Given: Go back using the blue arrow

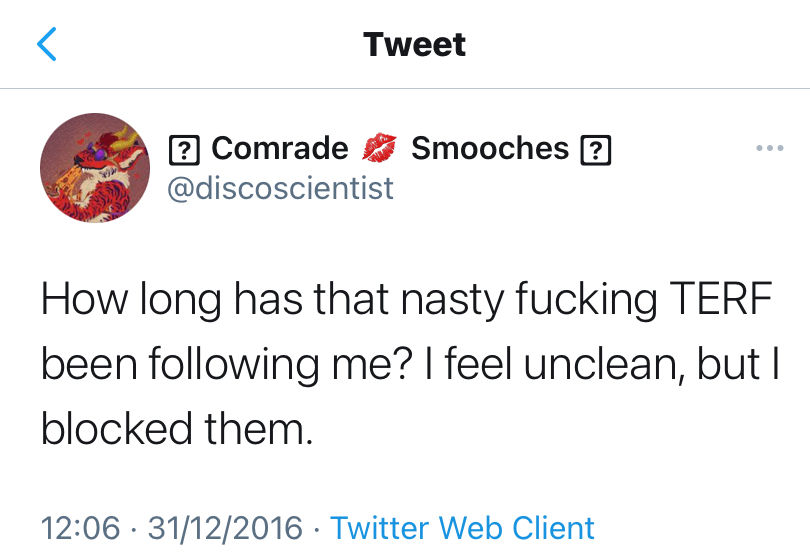Looking at the screenshot, I should (47, 45).
